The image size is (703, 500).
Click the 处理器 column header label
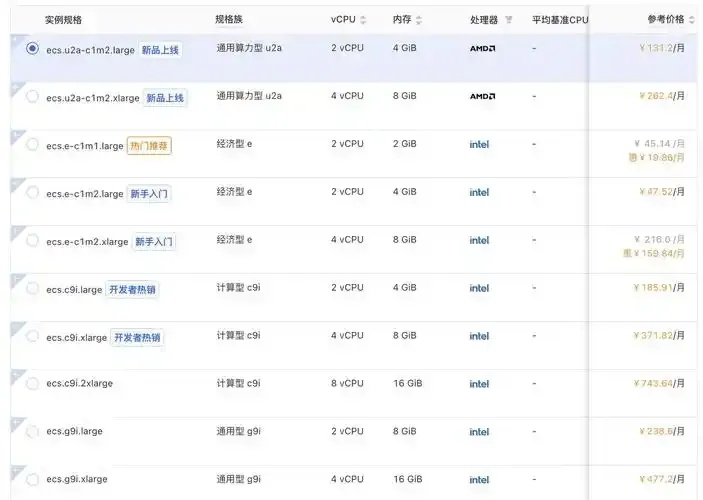pyautogui.click(x=484, y=20)
